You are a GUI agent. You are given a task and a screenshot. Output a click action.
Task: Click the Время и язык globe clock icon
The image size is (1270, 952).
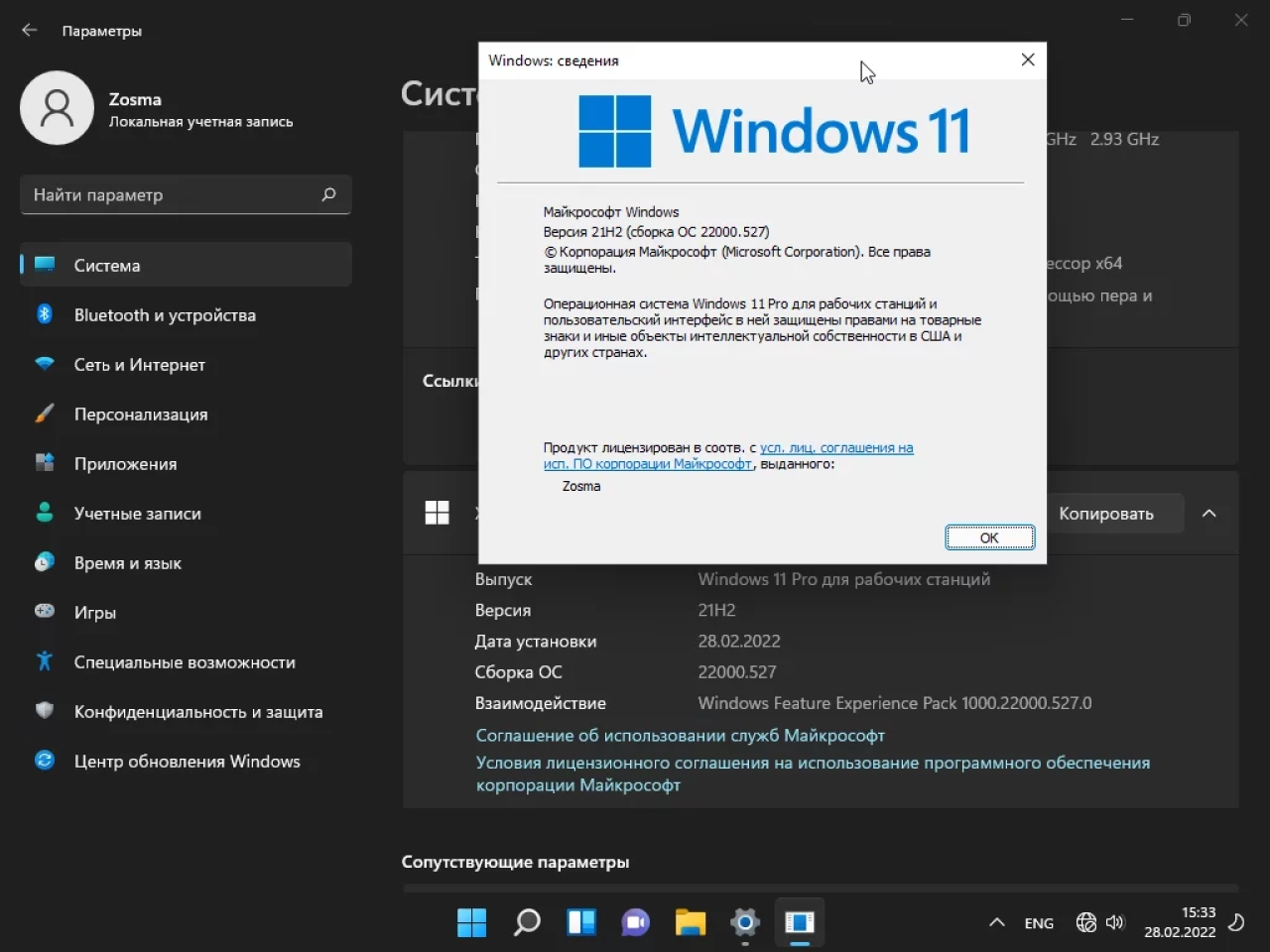click(45, 562)
